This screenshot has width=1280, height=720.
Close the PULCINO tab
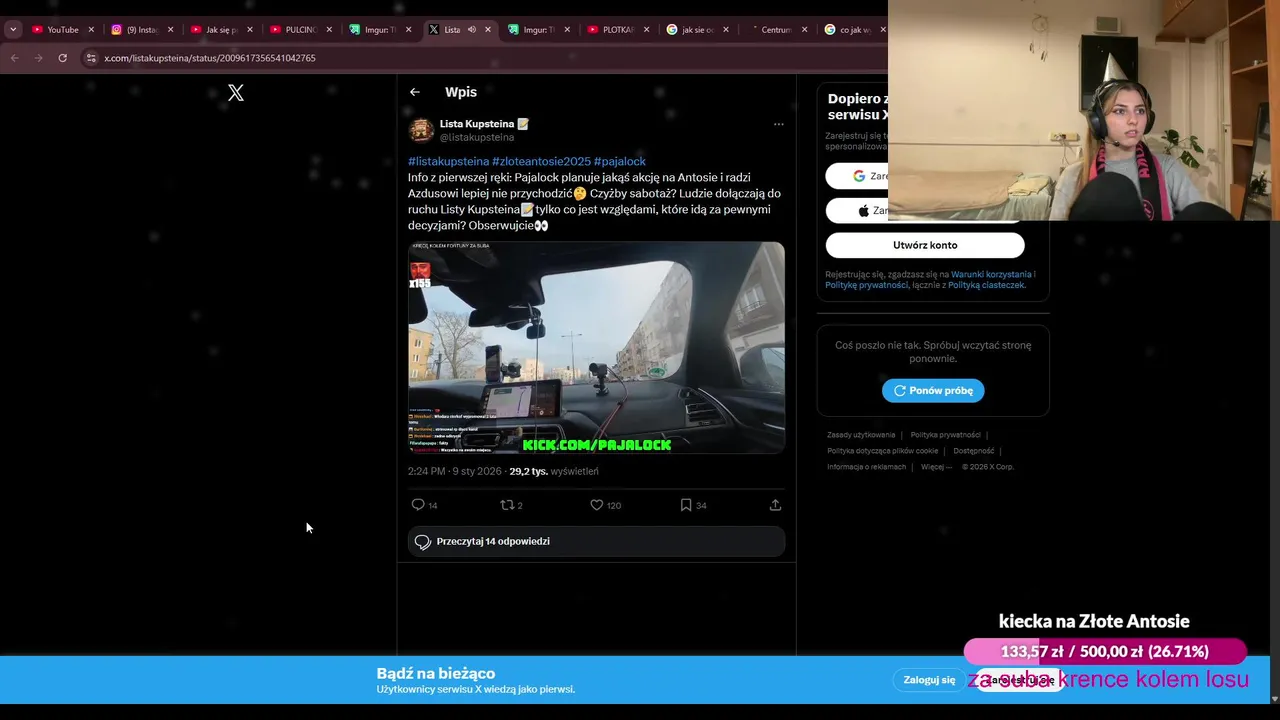coord(329,30)
